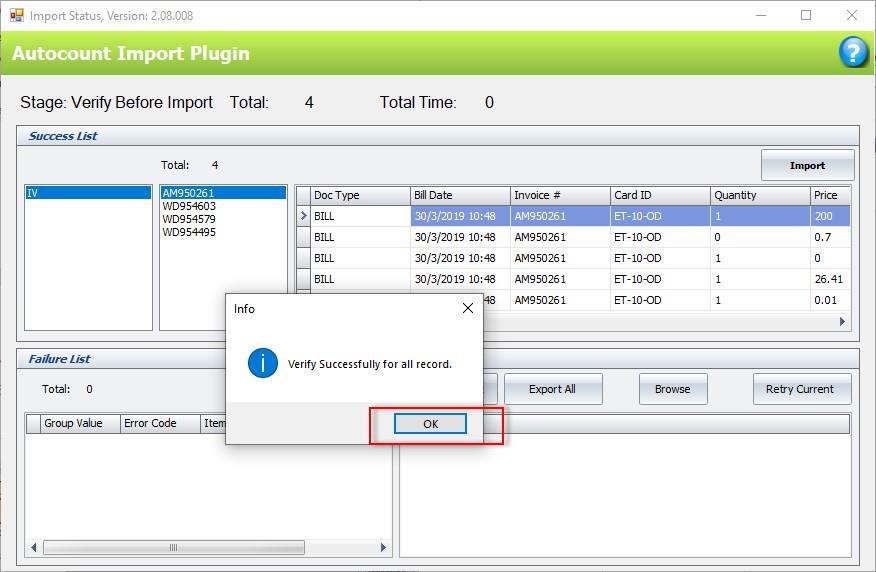Viewport: 876px width, 572px height.
Task: Sort by the Doc Type column header
Action: point(360,195)
